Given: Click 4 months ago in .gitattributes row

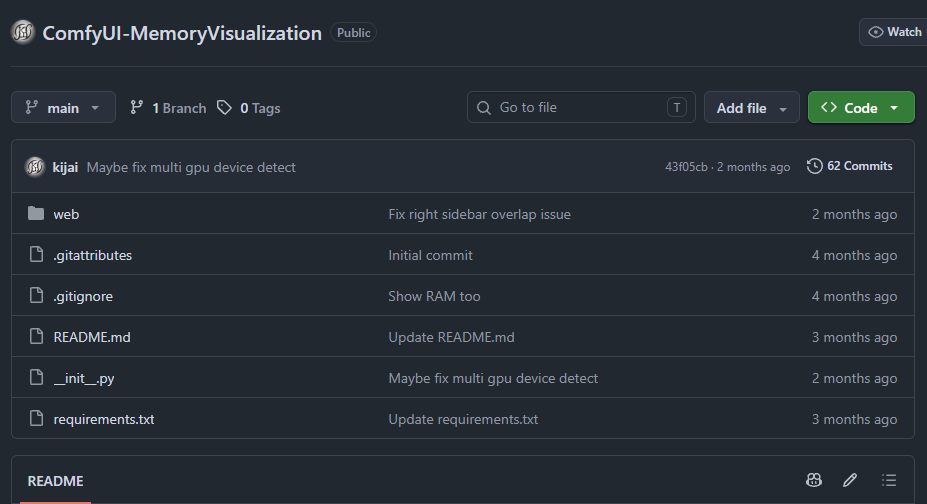Looking at the screenshot, I should 854,255.
